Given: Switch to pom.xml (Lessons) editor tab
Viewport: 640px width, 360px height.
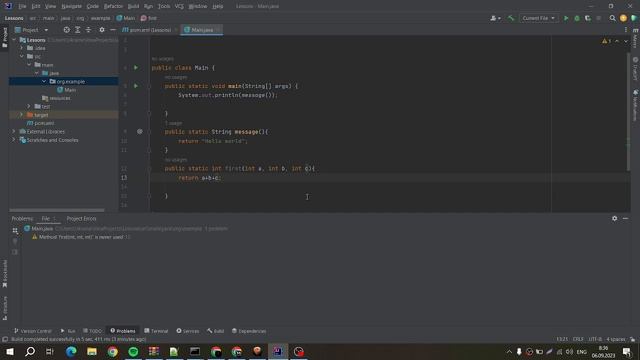Looking at the screenshot, I should click(149, 30).
